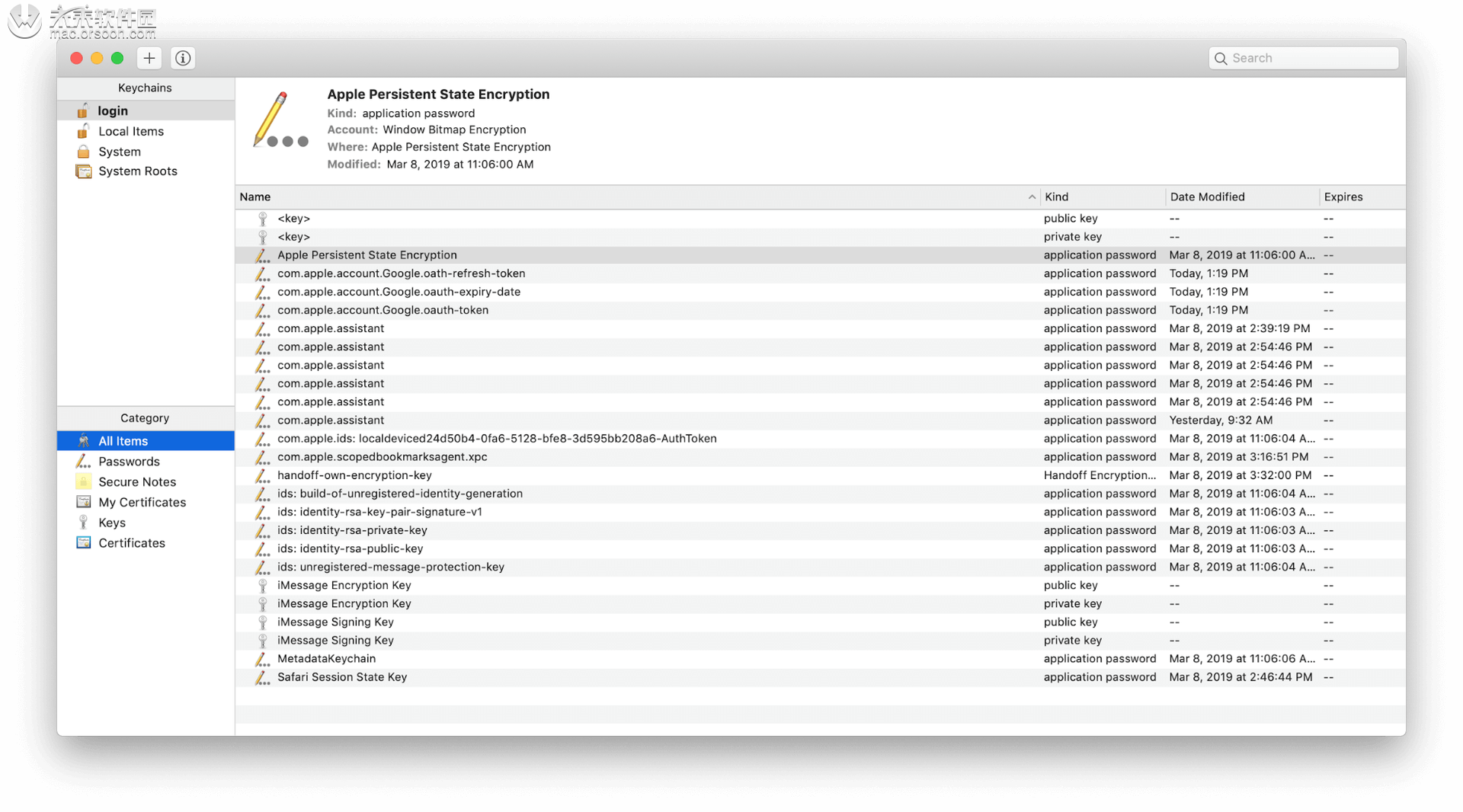Select com.apple.assistant row modified Yesterday 9:32 AM
The image size is (1463, 812).
point(821,420)
